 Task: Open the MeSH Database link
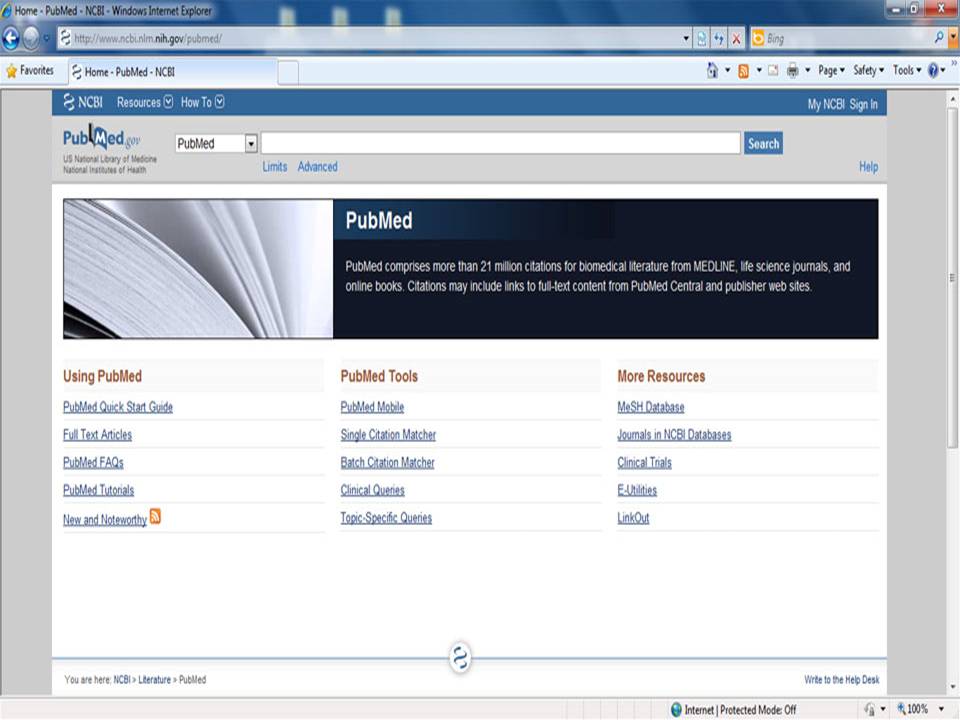point(651,407)
